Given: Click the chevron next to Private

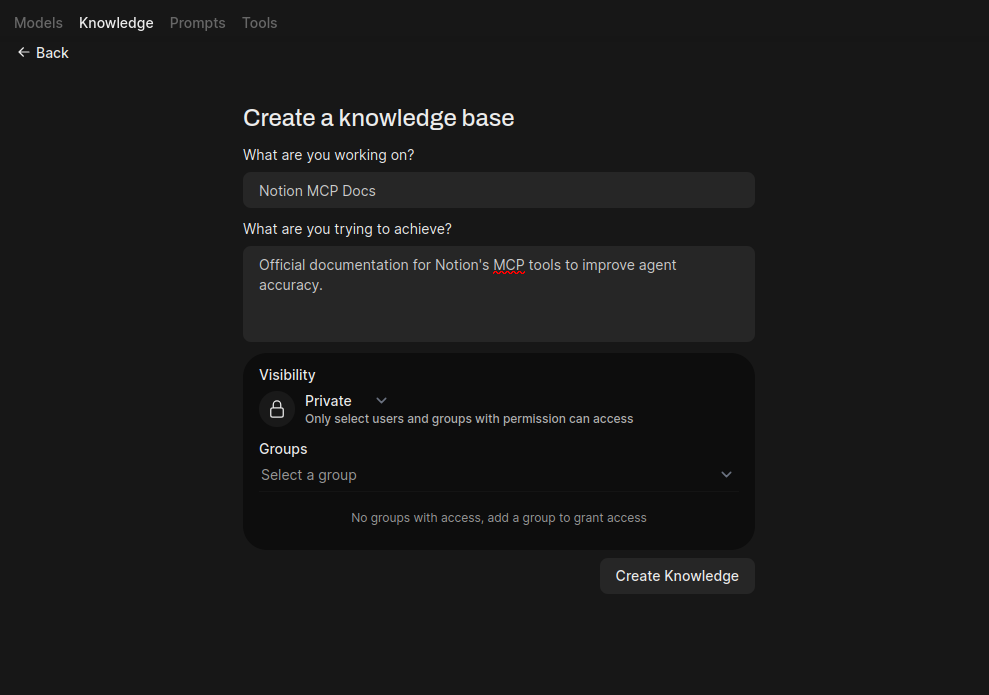Looking at the screenshot, I should coord(381,400).
